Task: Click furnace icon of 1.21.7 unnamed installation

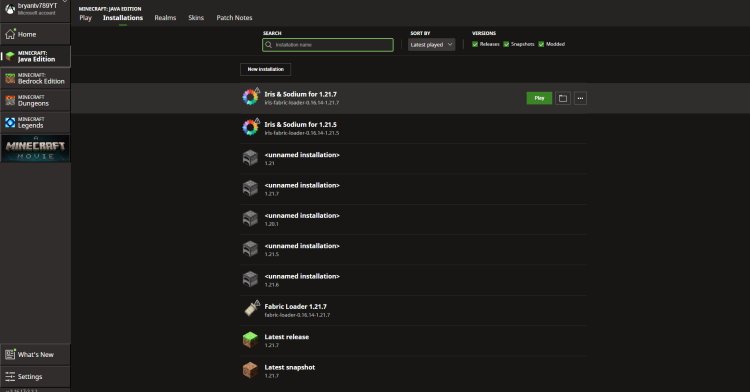Action: tap(250, 188)
